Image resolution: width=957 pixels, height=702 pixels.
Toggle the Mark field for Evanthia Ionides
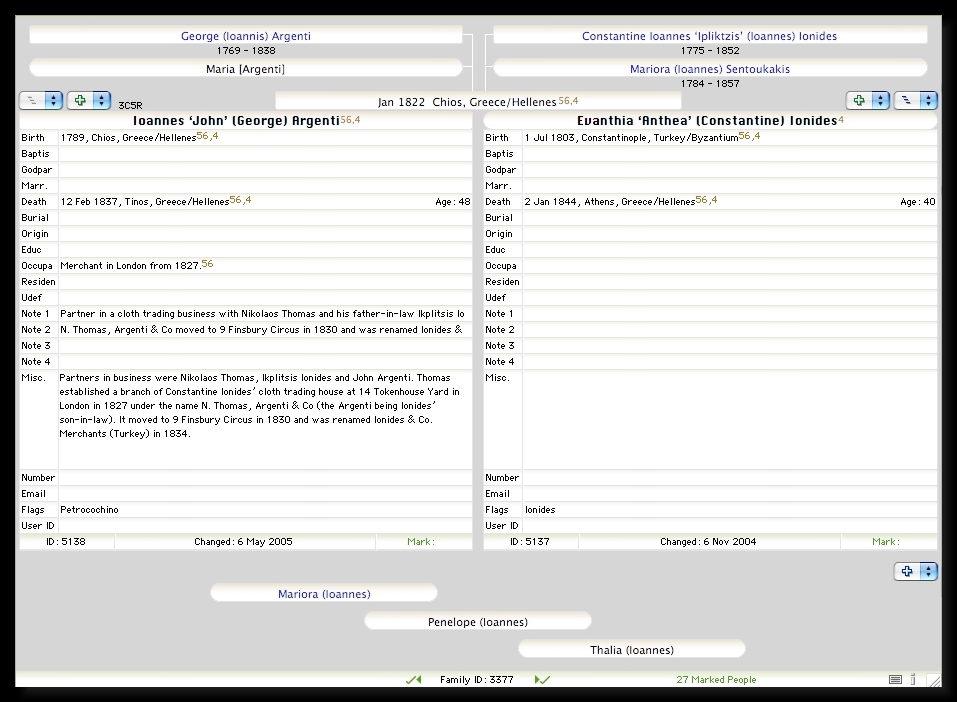(x=886, y=542)
